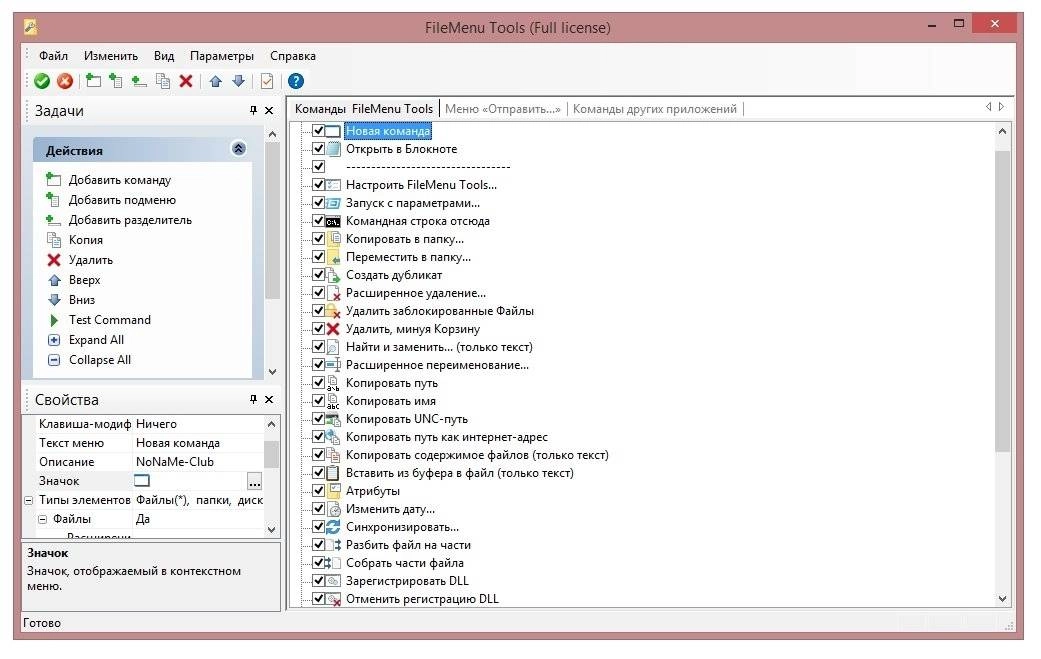Close the Задачи panel
The width and height of the screenshot is (1041, 659).
tap(269, 110)
